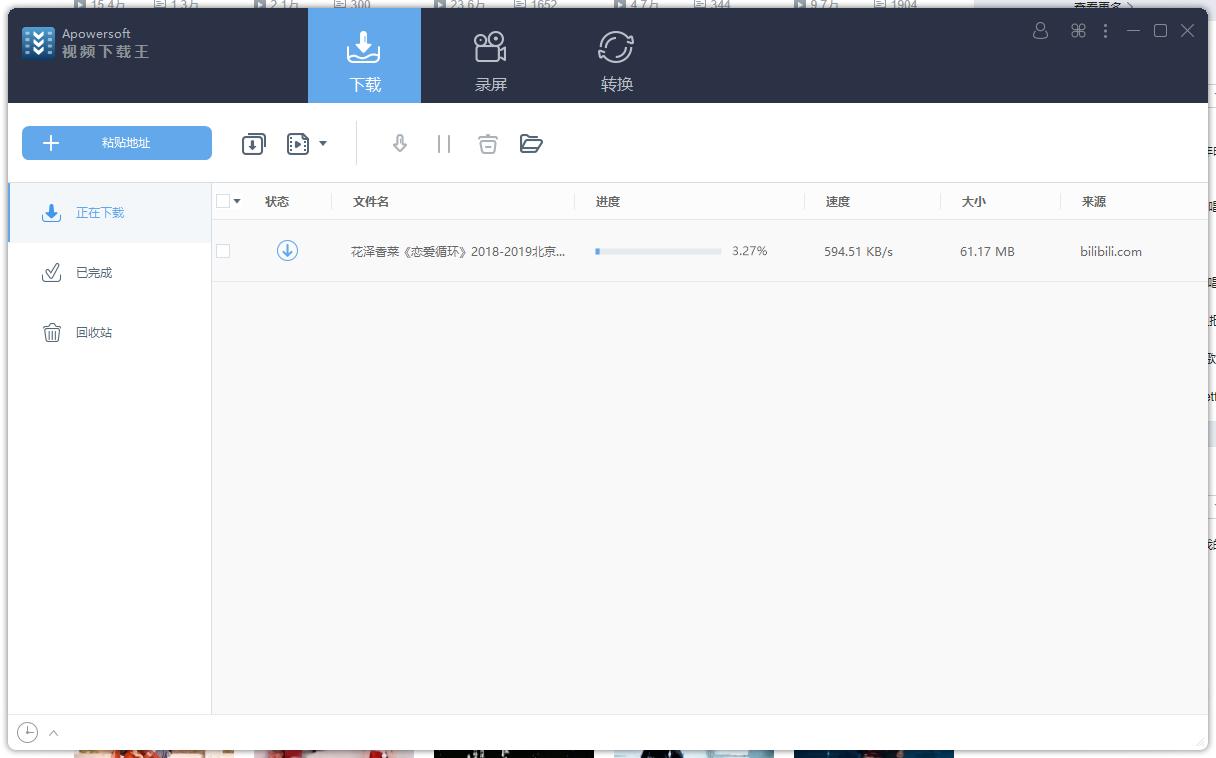
Task: Open the dropdown beside the video detection icon
Action: point(323,143)
